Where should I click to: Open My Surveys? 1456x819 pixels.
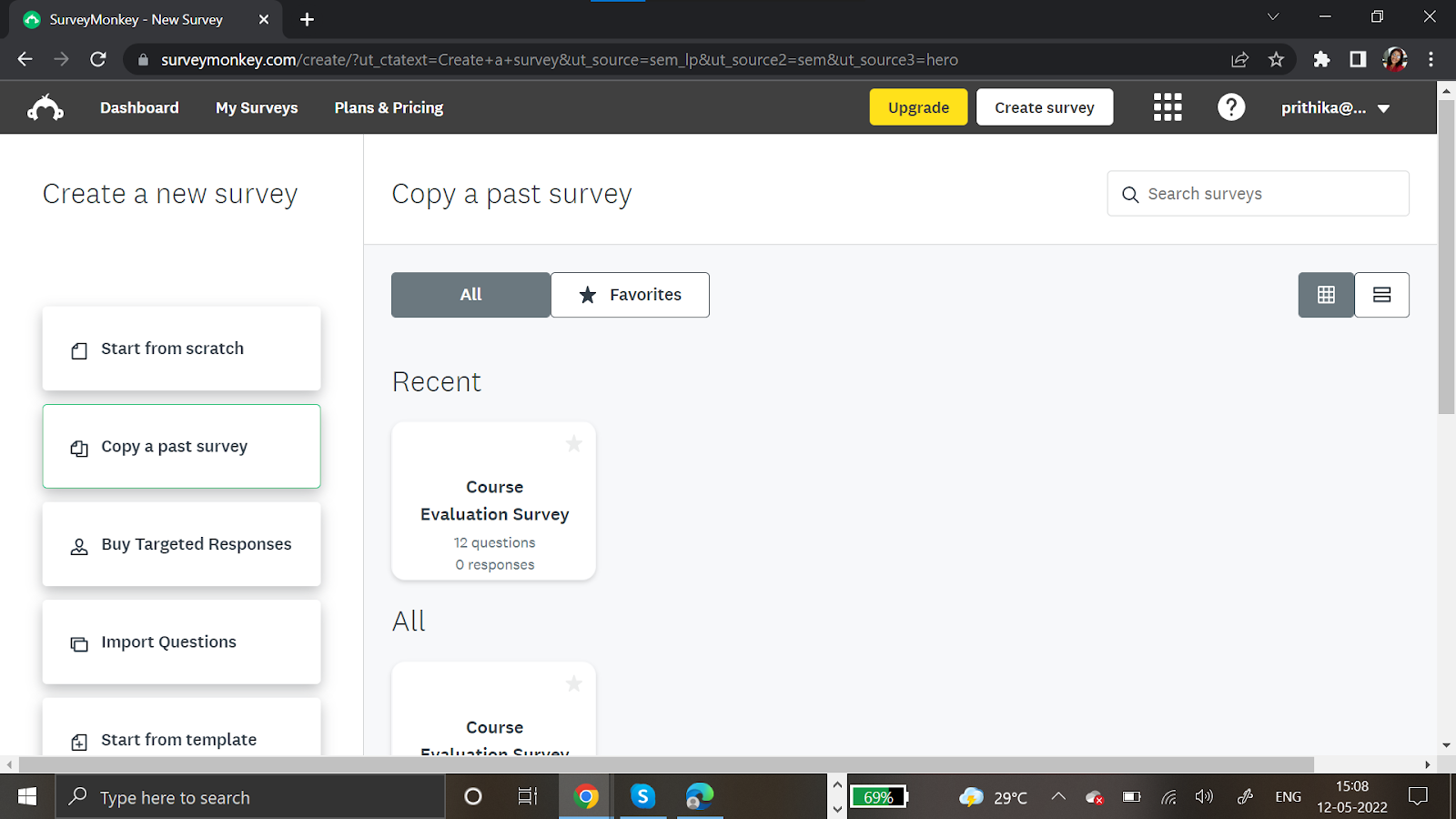coord(257,107)
